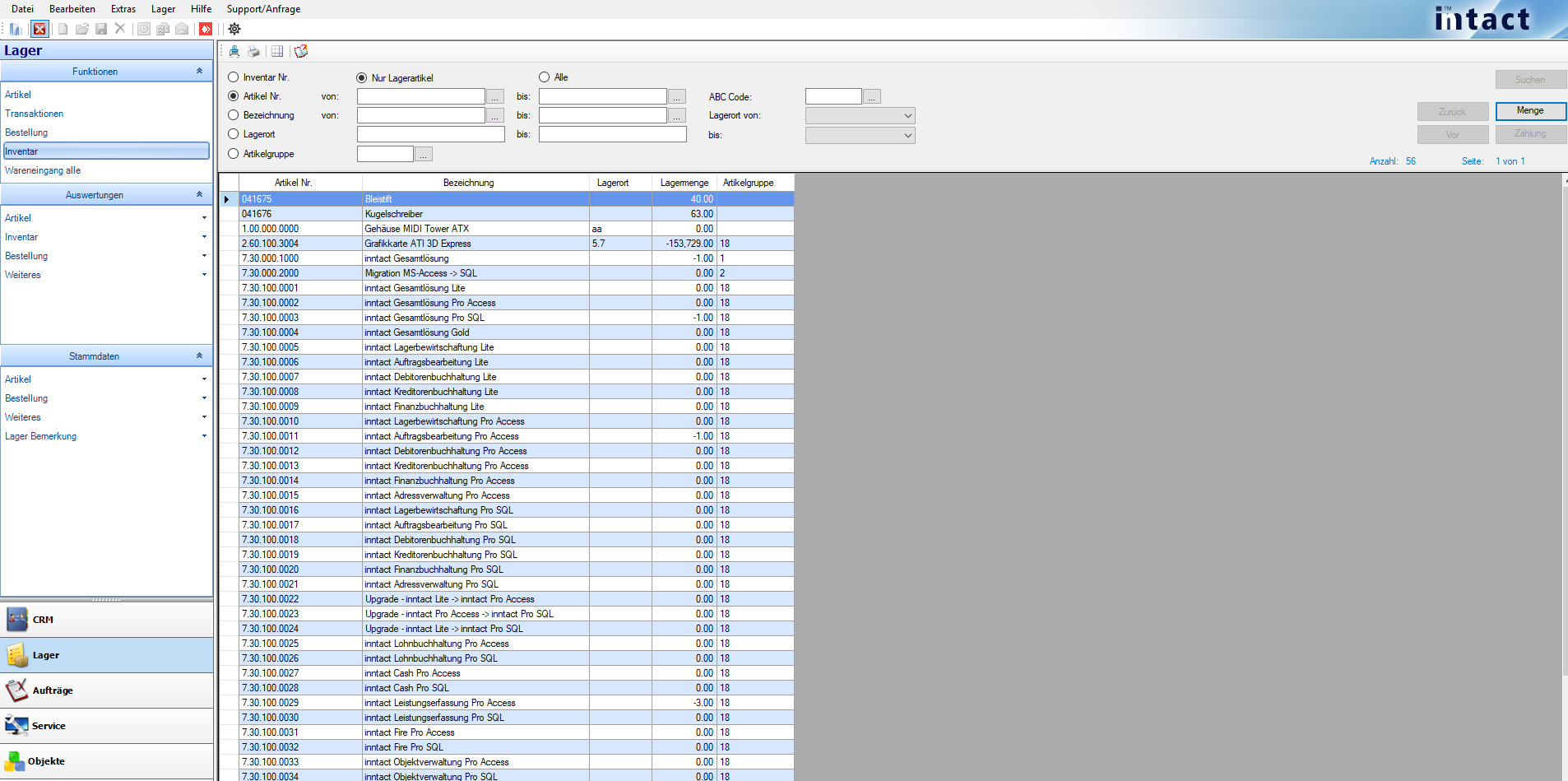
Task: Click the Zurück button
Action: tap(1453, 112)
